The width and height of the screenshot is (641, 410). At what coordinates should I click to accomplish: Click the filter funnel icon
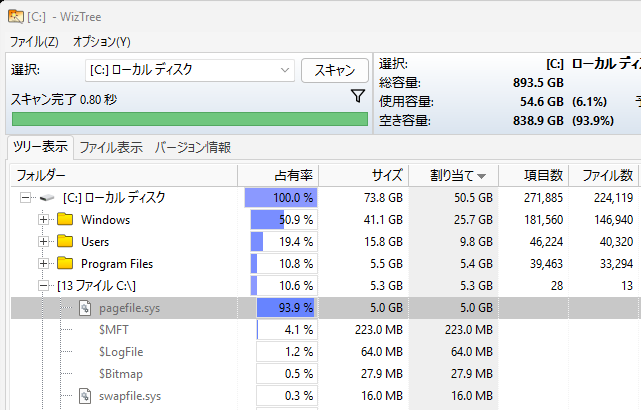tap(357, 97)
